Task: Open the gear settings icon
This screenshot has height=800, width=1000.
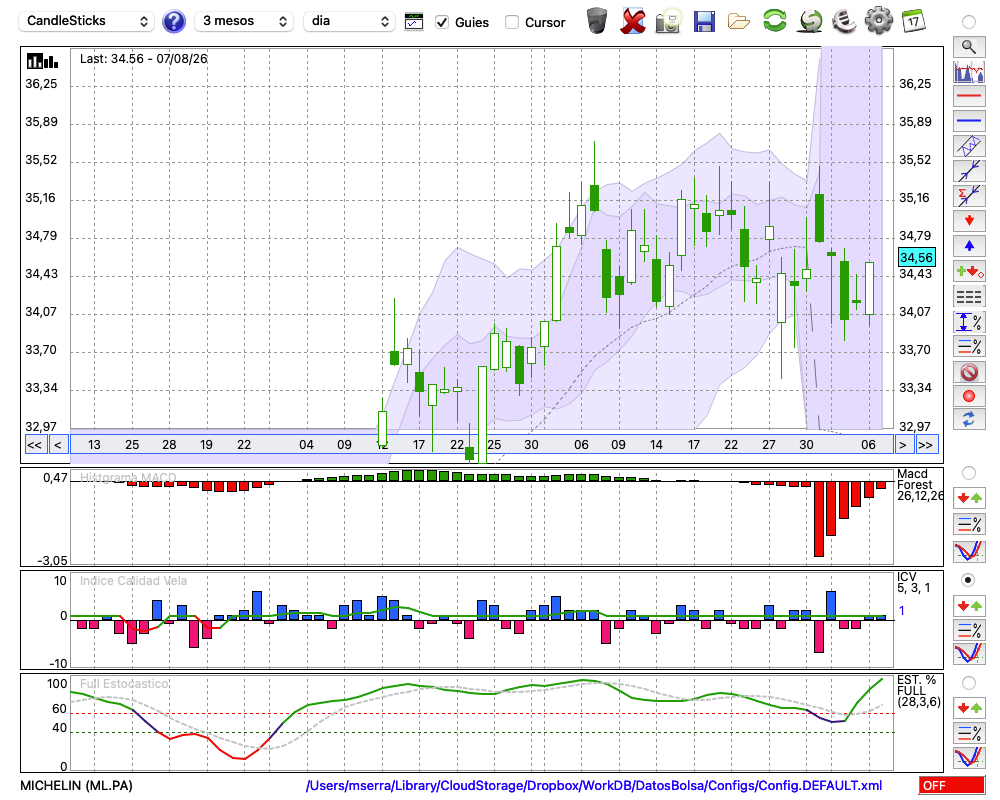Action: pos(878,21)
